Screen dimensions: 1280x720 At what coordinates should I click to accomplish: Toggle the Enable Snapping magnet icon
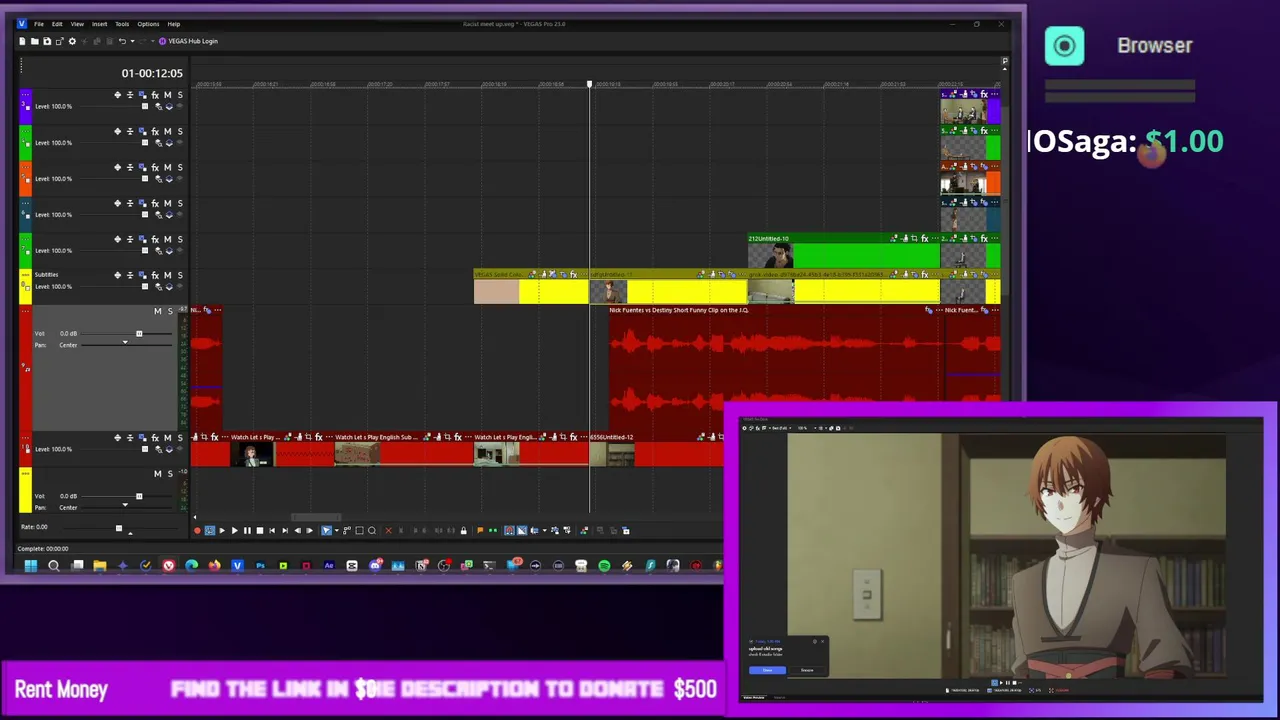point(509,530)
